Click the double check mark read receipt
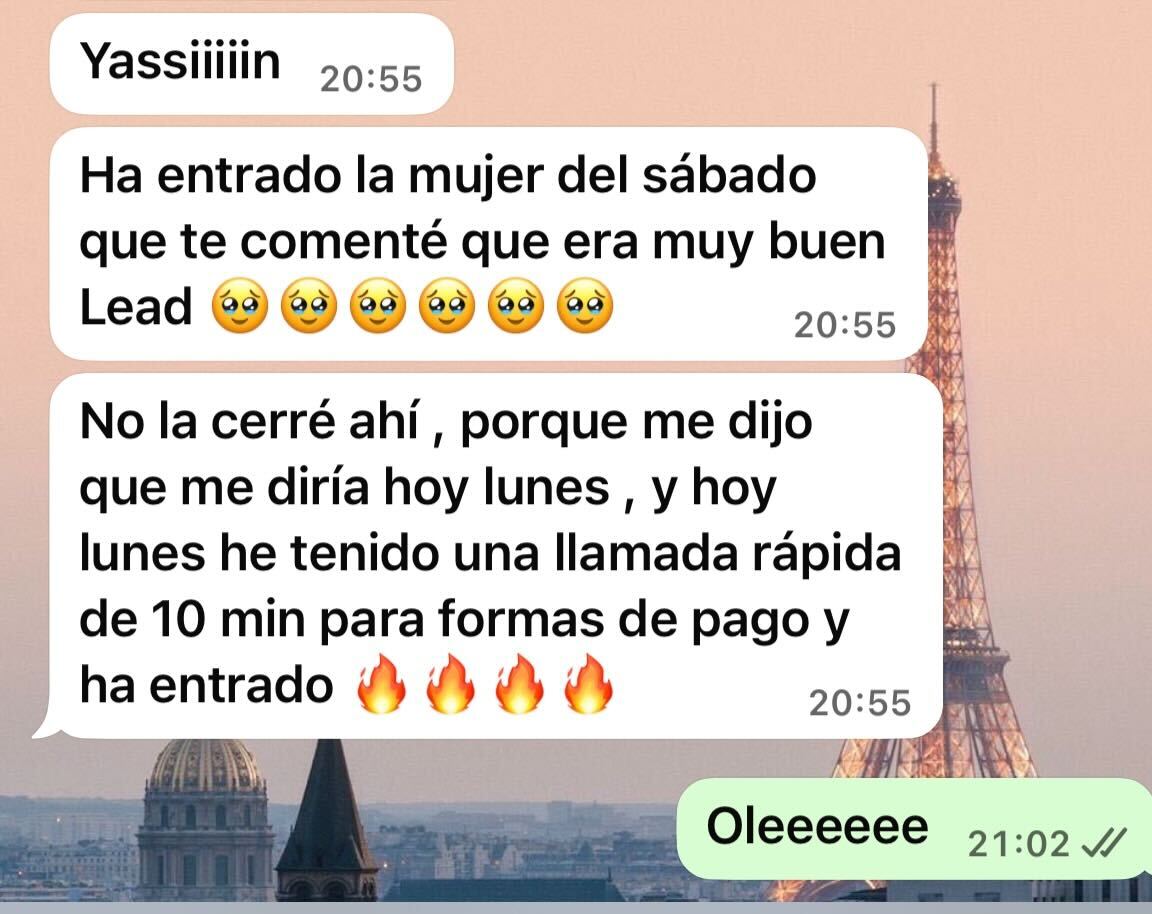The image size is (1152, 914). 1105,843
